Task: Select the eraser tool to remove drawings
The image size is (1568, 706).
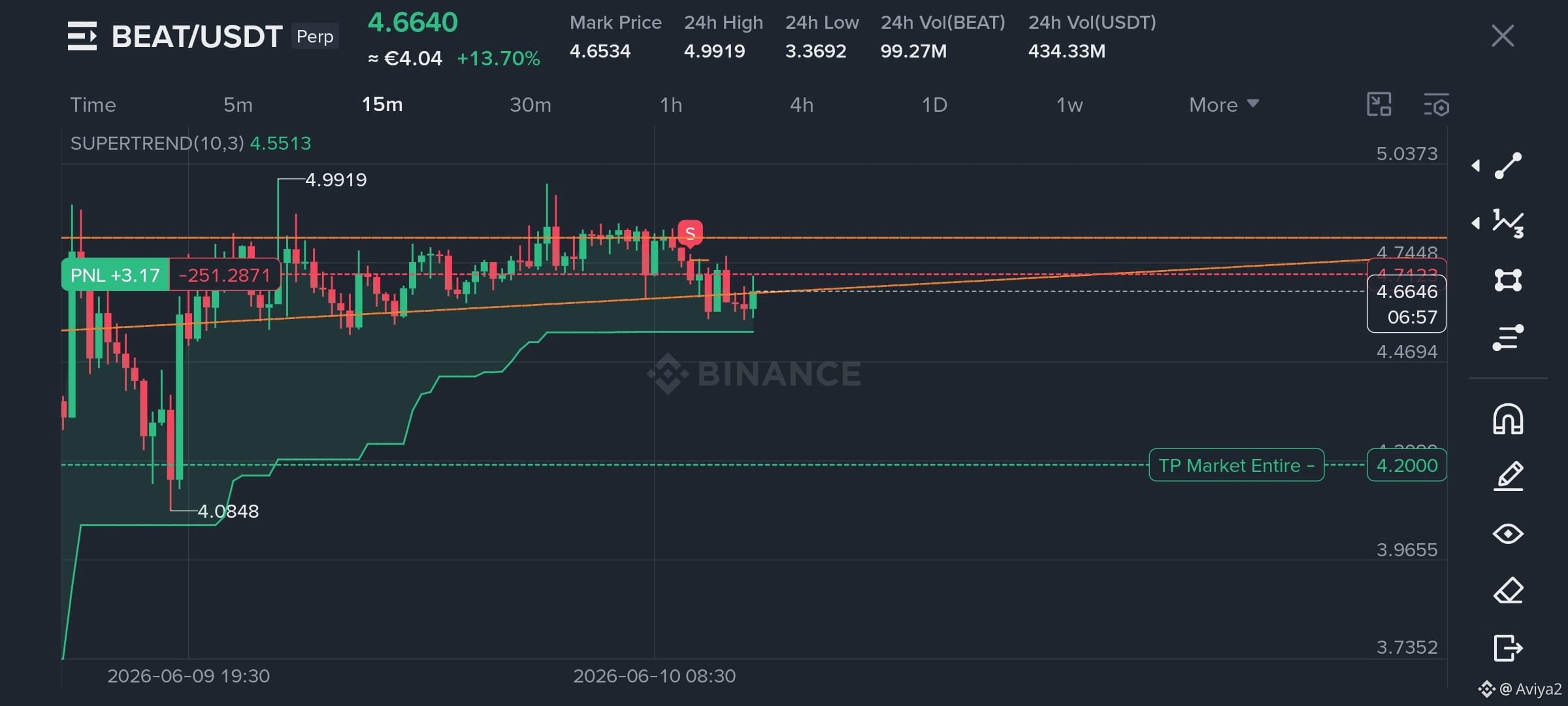Action: (x=1508, y=591)
